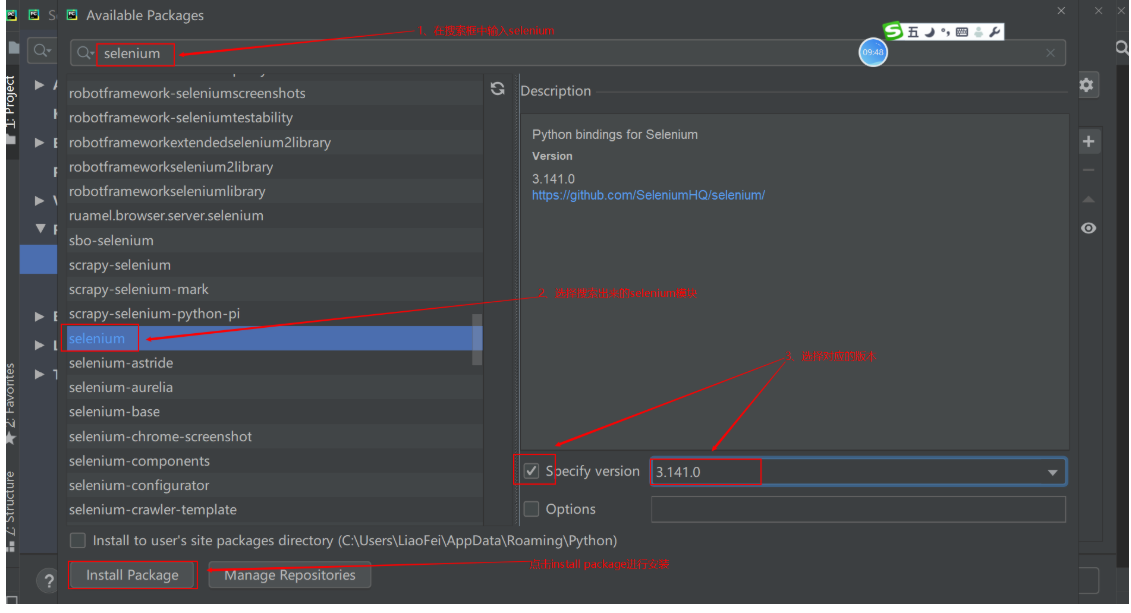This screenshot has width=1131, height=613.
Task: Click Manage Repositories button
Action: (x=290, y=575)
